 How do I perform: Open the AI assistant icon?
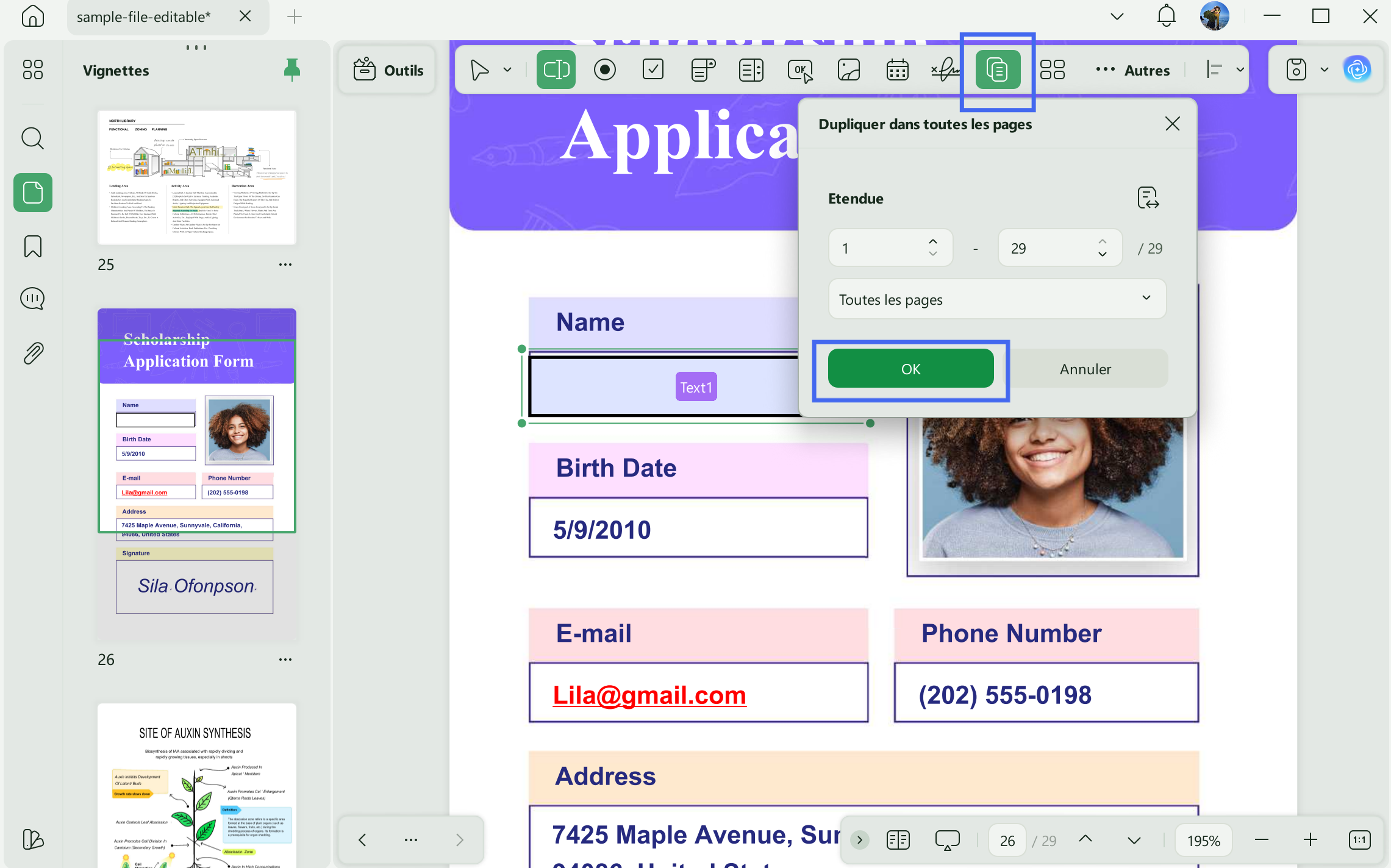1357,69
